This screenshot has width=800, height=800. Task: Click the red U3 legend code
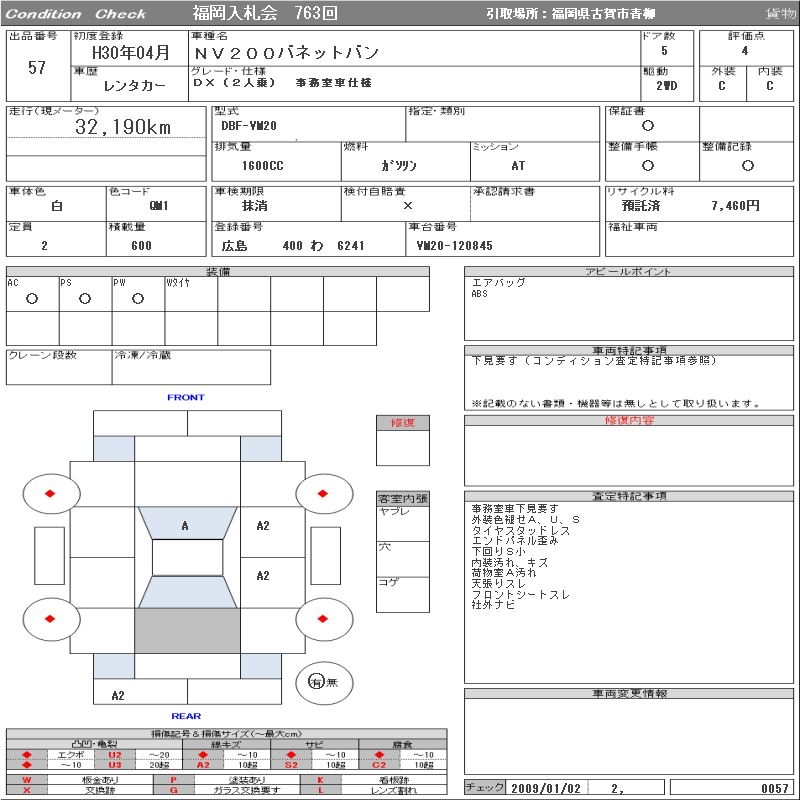(x=115, y=765)
